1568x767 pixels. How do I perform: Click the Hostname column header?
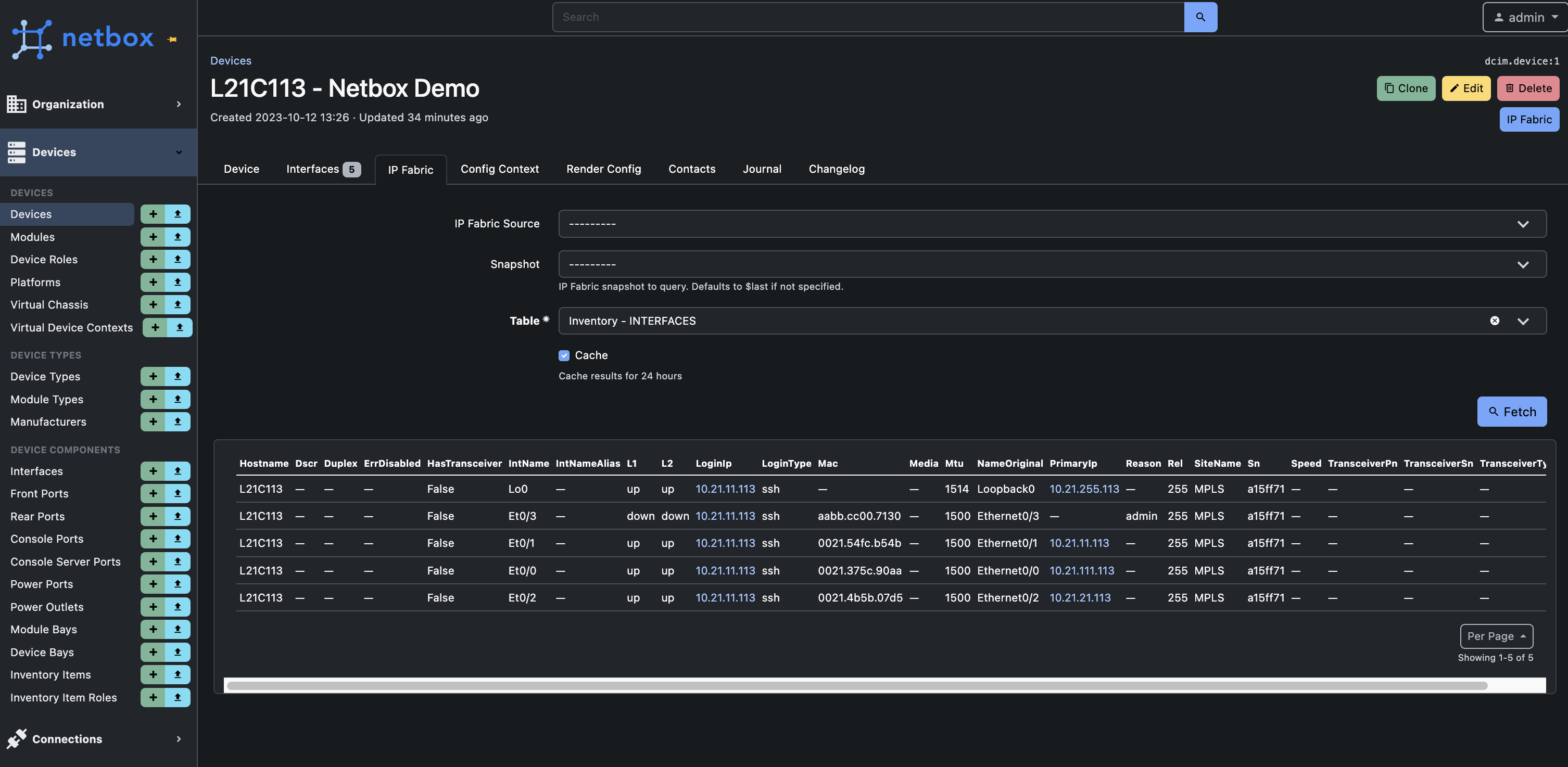[263, 464]
